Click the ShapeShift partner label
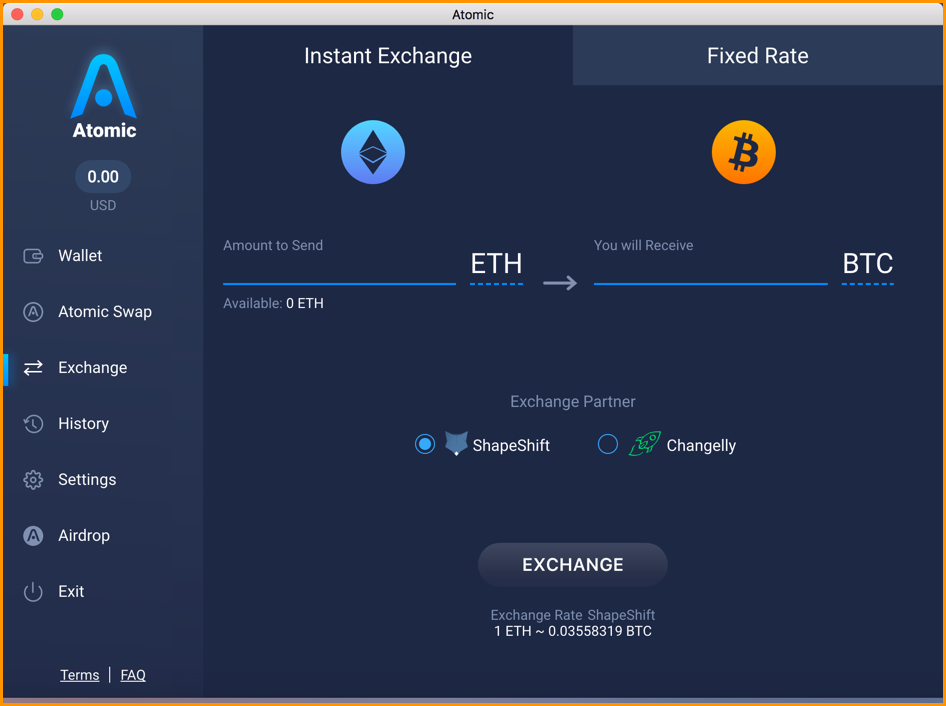The image size is (946, 706). (x=511, y=445)
